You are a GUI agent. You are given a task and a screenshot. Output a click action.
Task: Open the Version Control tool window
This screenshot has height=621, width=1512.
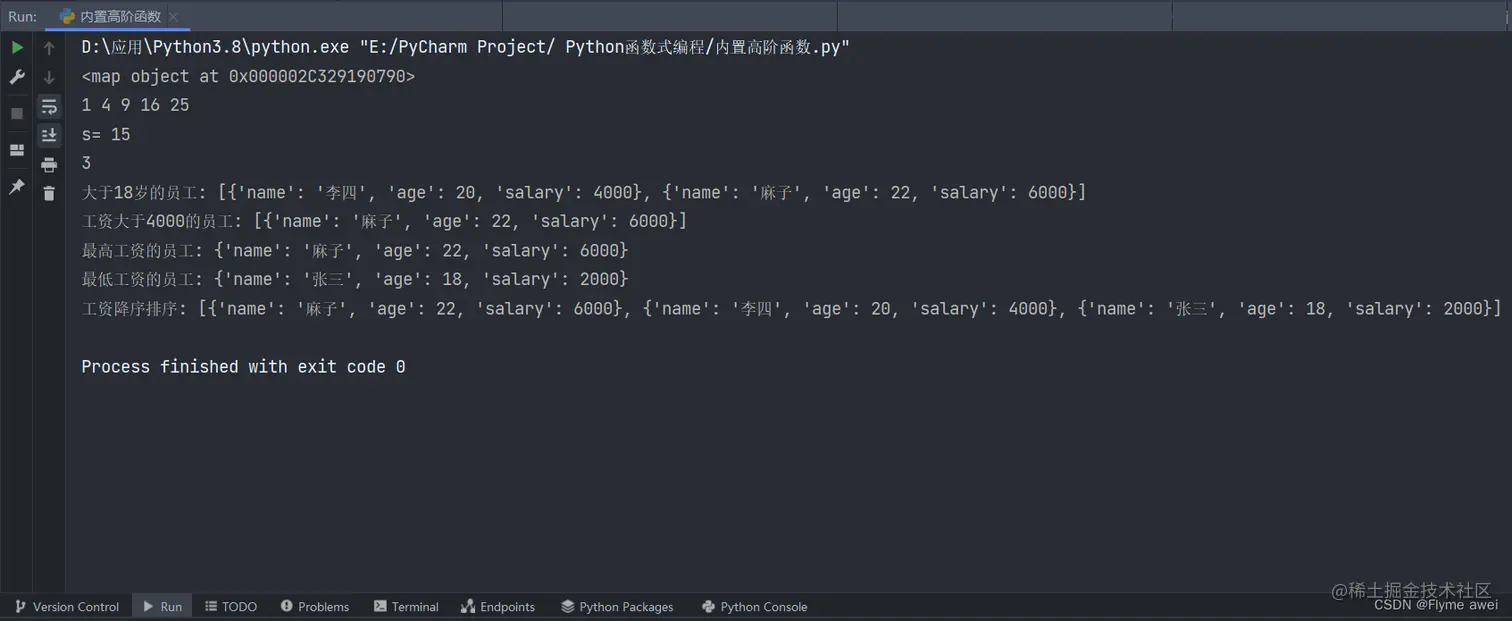(66, 606)
